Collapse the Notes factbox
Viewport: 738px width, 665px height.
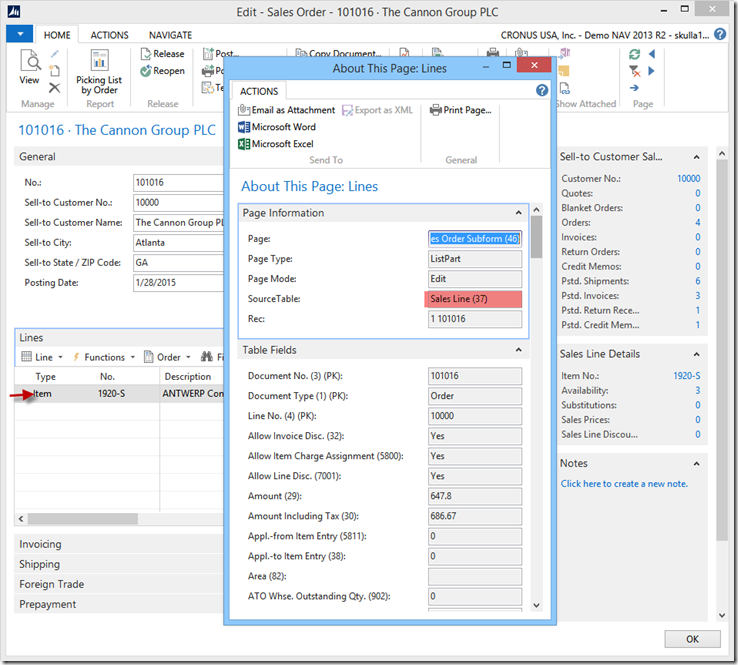697,464
